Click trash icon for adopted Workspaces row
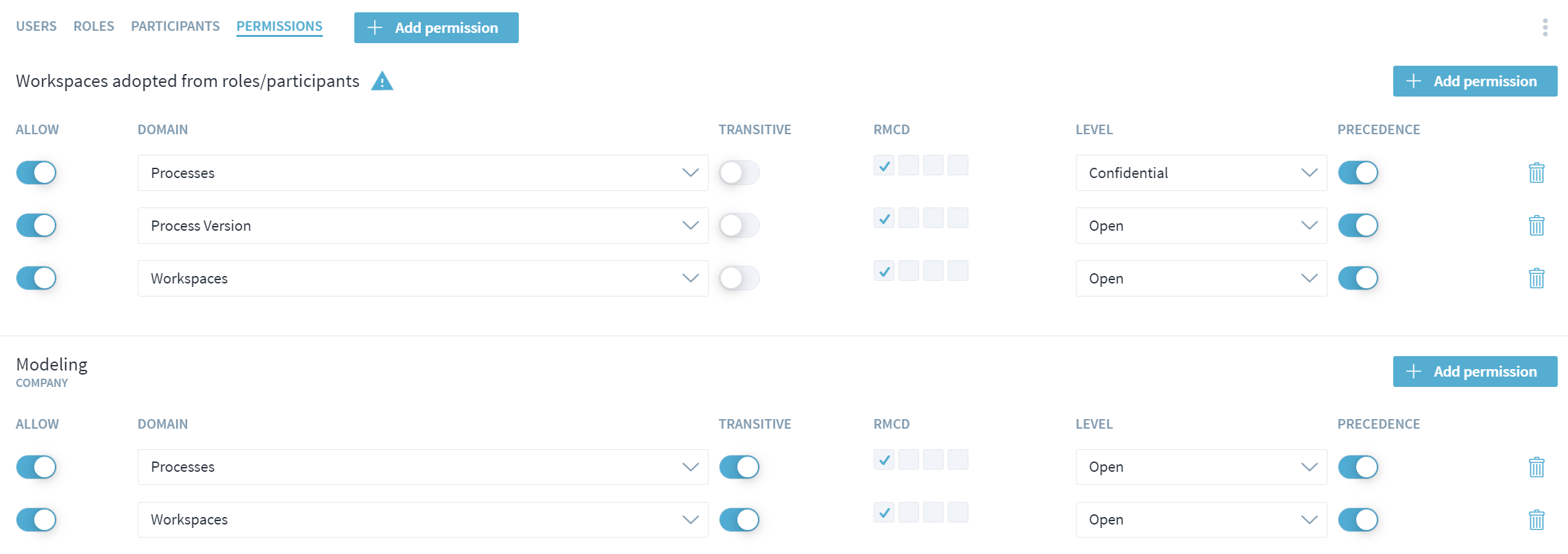Screen dimensions: 1568x554 (1536, 278)
